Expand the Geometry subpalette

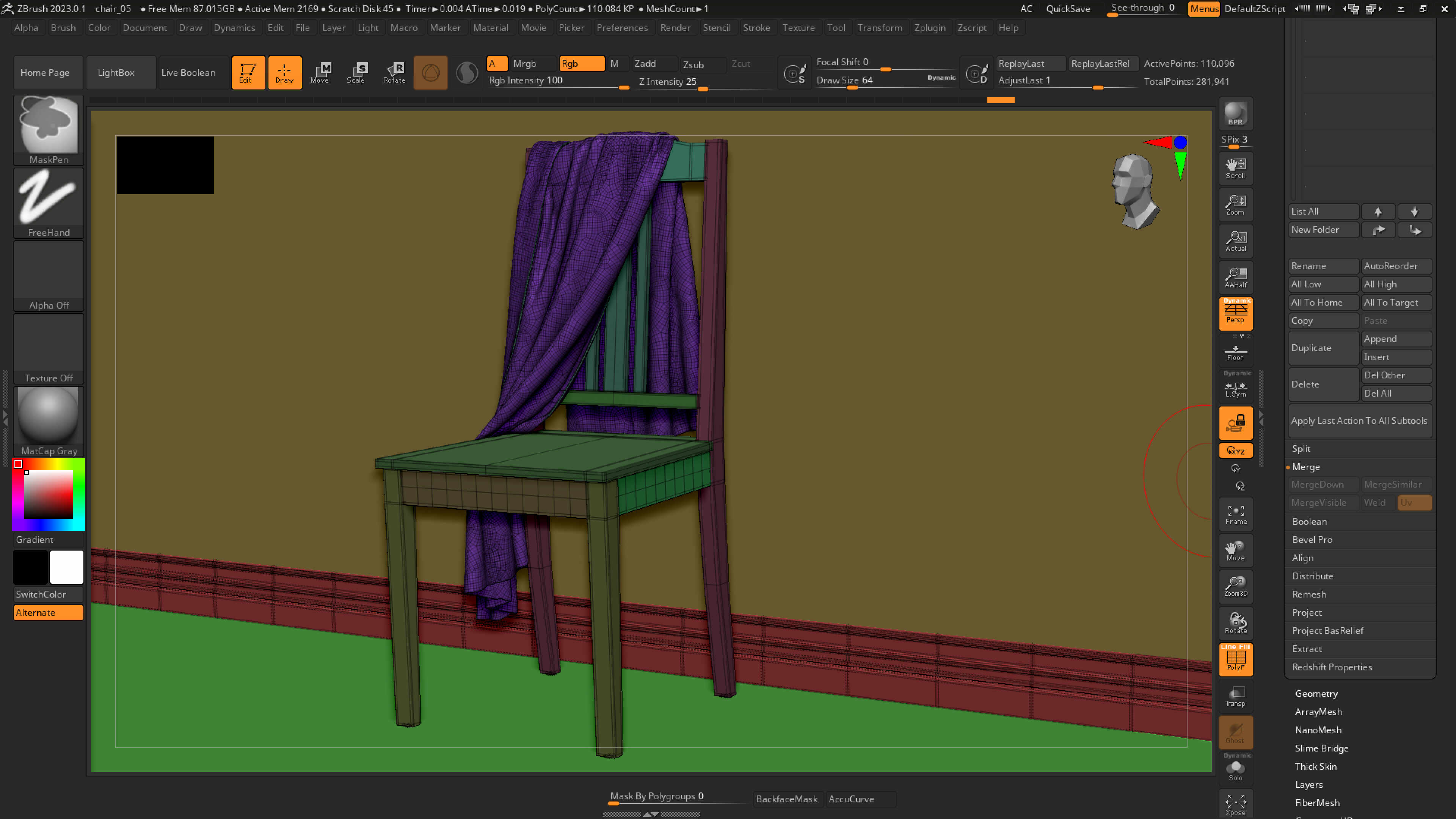pyautogui.click(x=1316, y=693)
